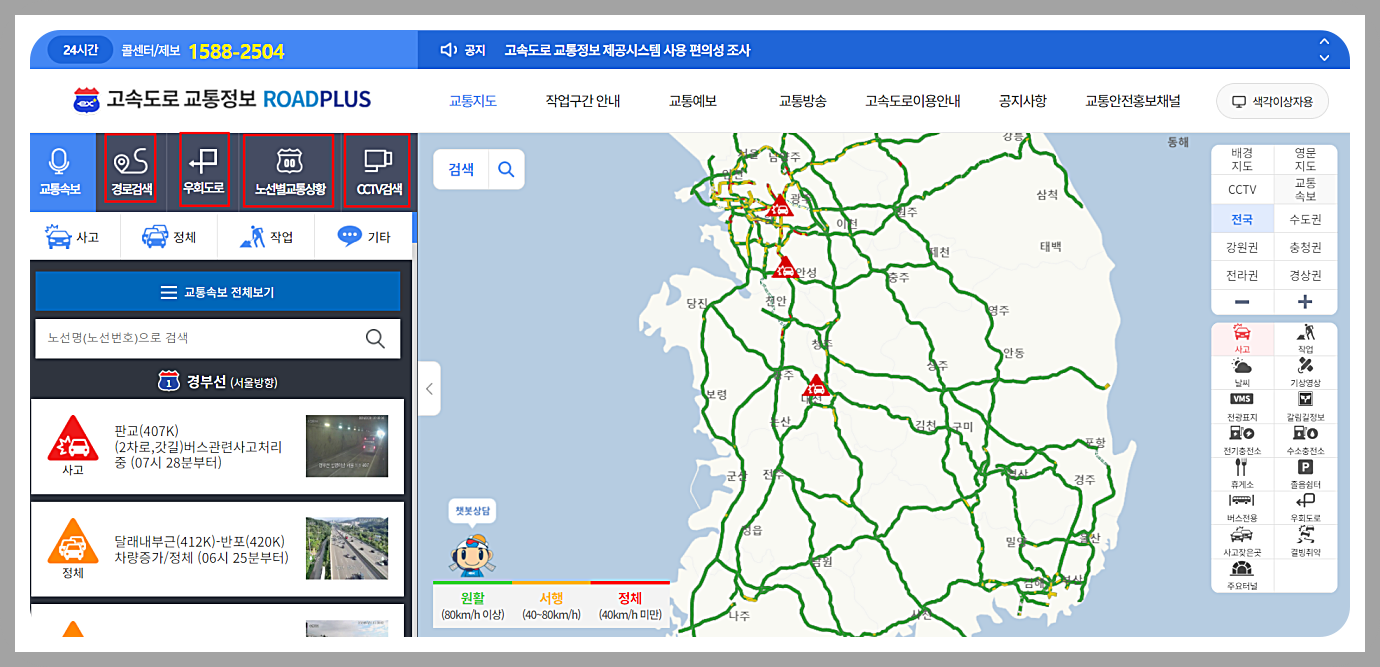This screenshot has height=667, width=1380.
Task: Show 수소충전소 hydrogen stations
Action: pyautogui.click(x=1305, y=441)
